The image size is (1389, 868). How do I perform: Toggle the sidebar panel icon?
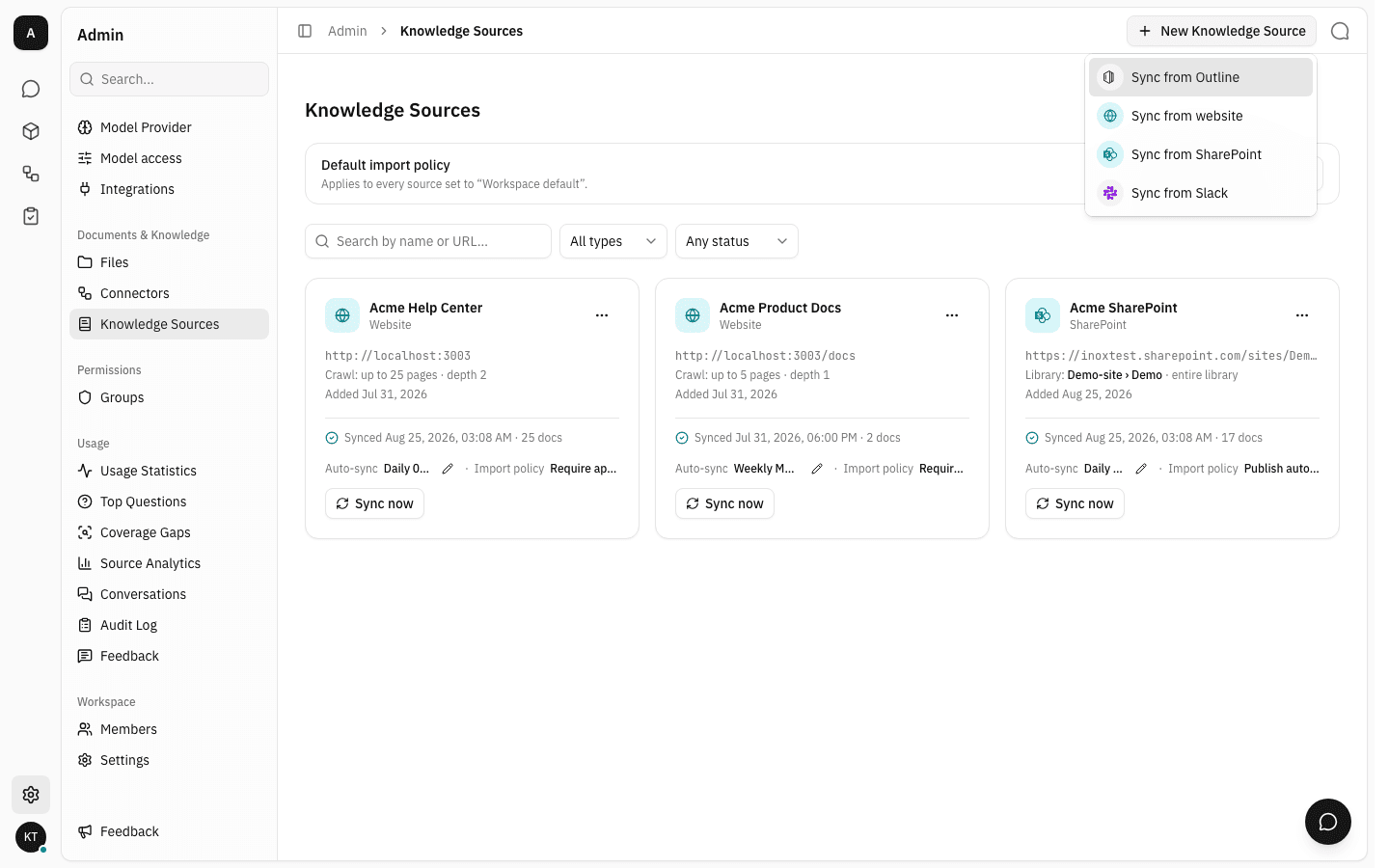[x=305, y=31]
